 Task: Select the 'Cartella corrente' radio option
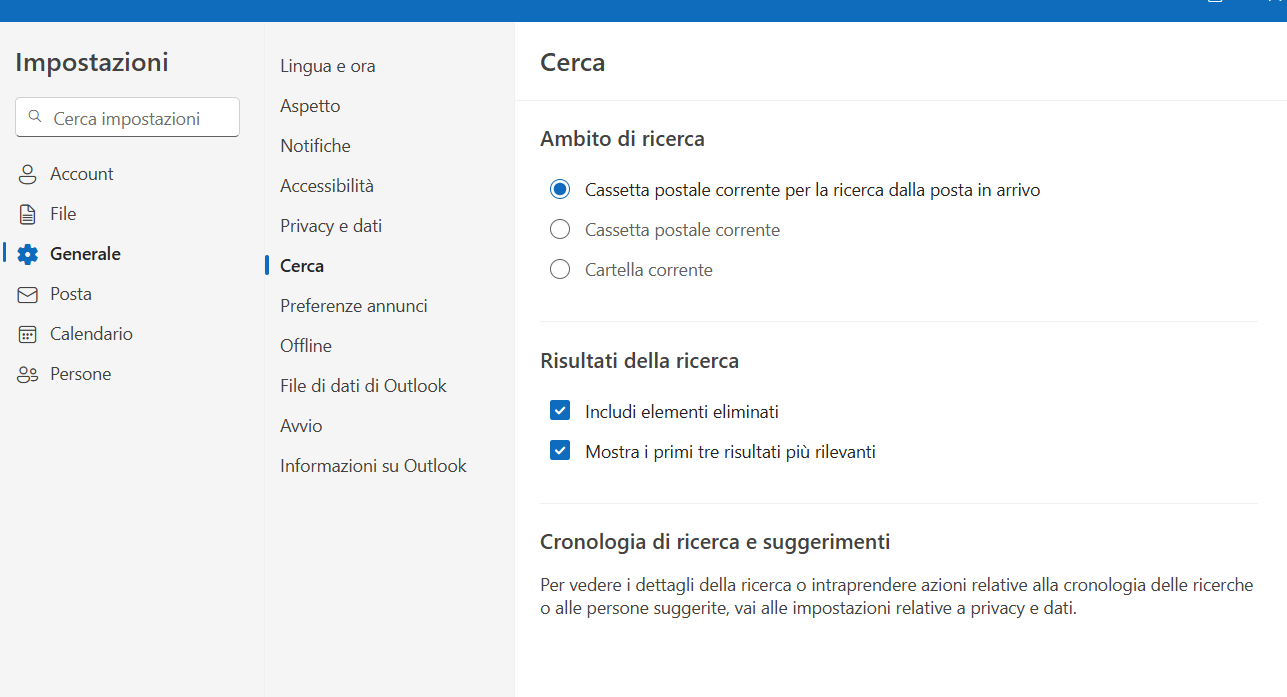(x=560, y=270)
